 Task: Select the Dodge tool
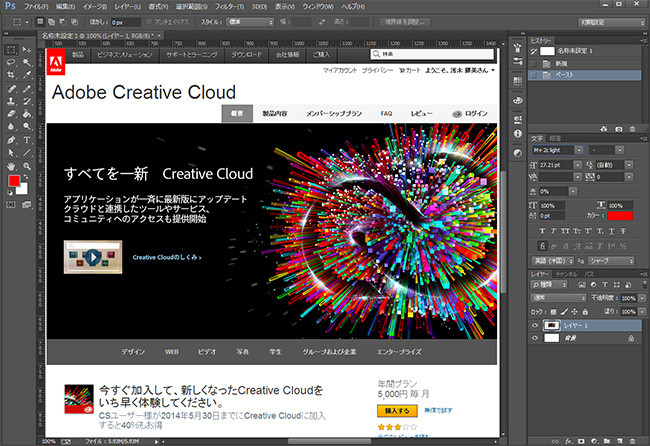[27, 126]
